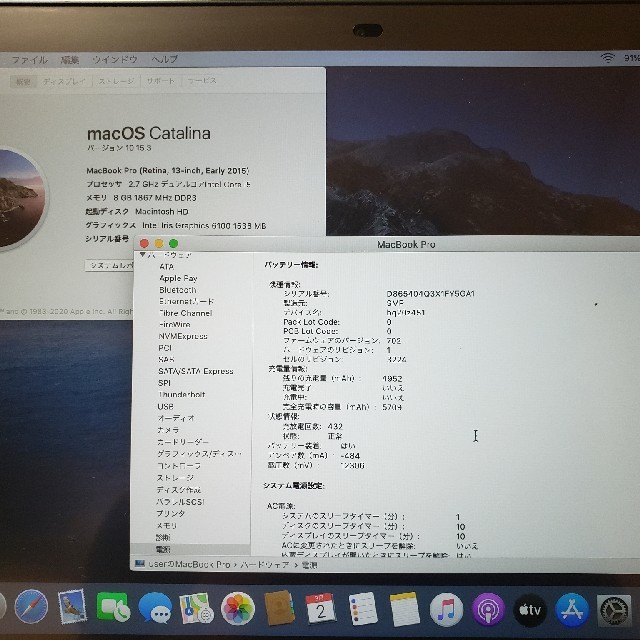Click the macOS Catalina artwork image

(21, 198)
